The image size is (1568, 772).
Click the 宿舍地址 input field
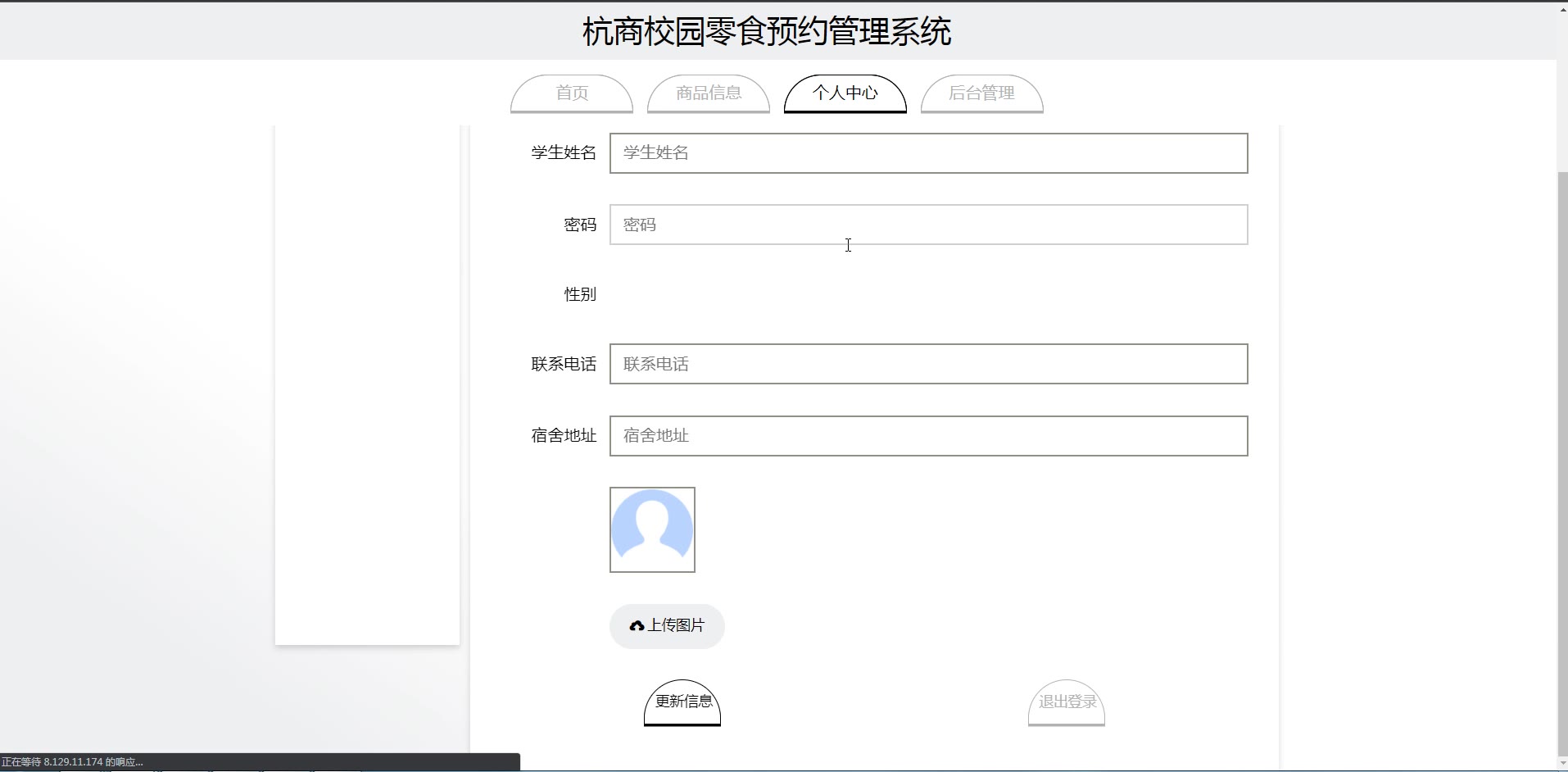click(928, 436)
